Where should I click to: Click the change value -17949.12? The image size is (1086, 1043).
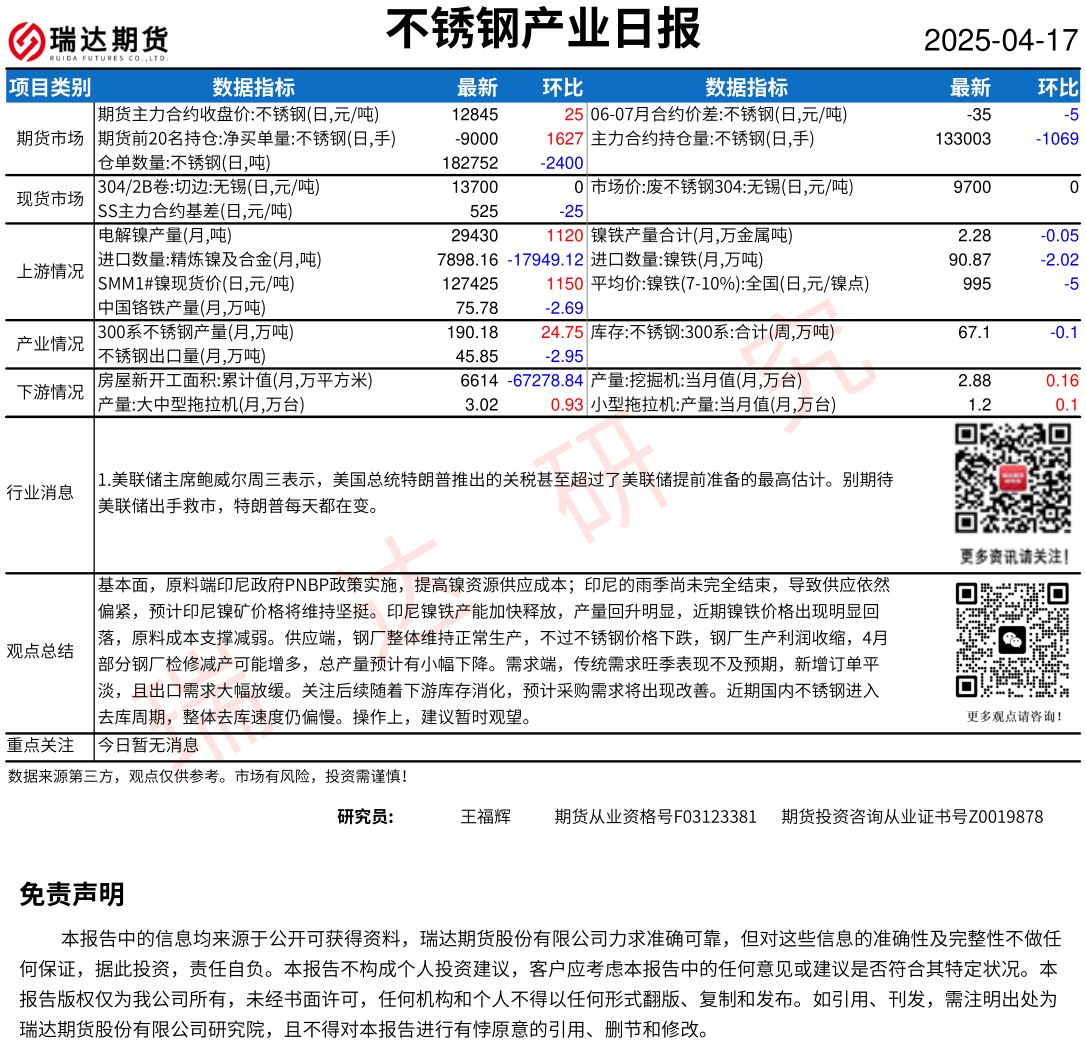click(x=546, y=260)
